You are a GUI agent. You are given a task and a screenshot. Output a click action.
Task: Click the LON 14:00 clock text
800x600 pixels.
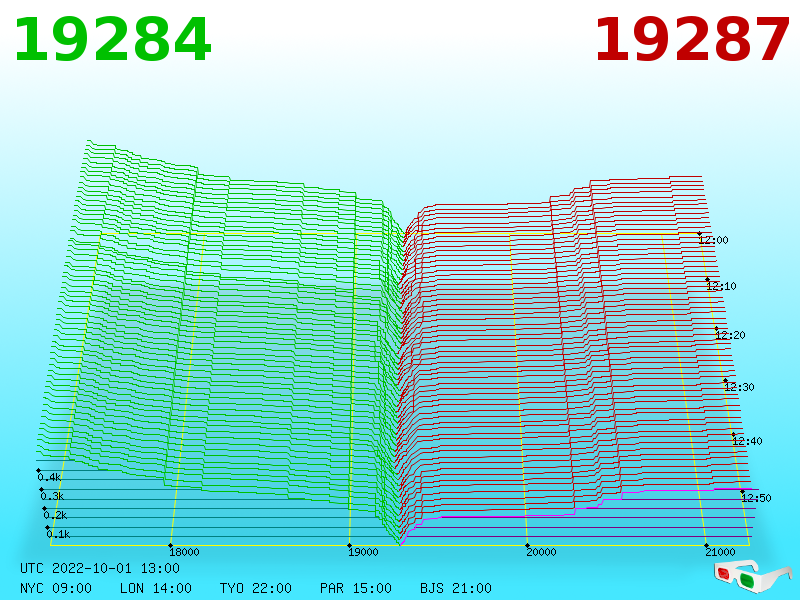(x=156, y=588)
